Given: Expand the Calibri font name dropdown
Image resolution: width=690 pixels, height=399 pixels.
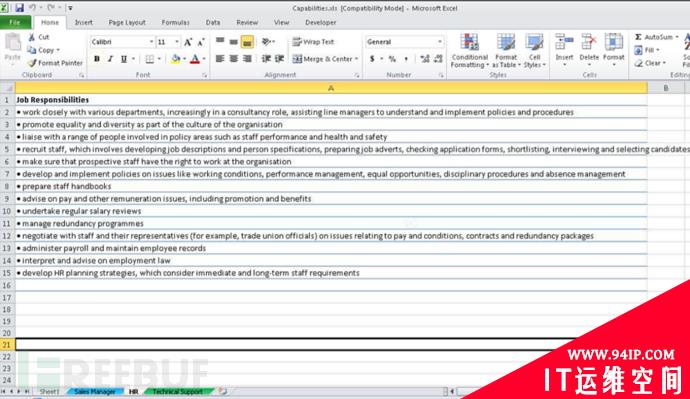Looking at the screenshot, I should 151,42.
